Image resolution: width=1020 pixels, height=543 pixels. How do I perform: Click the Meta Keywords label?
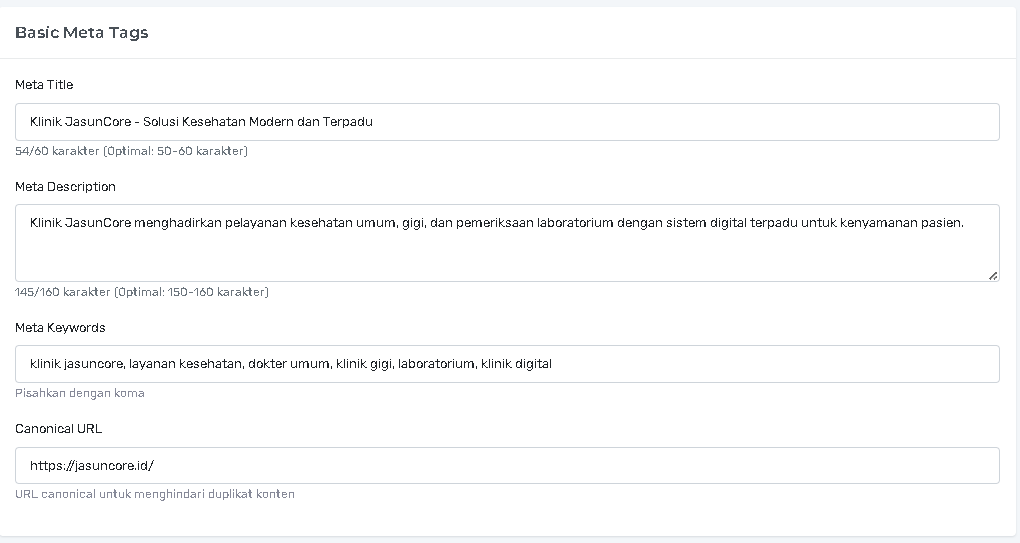tap(60, 328)
